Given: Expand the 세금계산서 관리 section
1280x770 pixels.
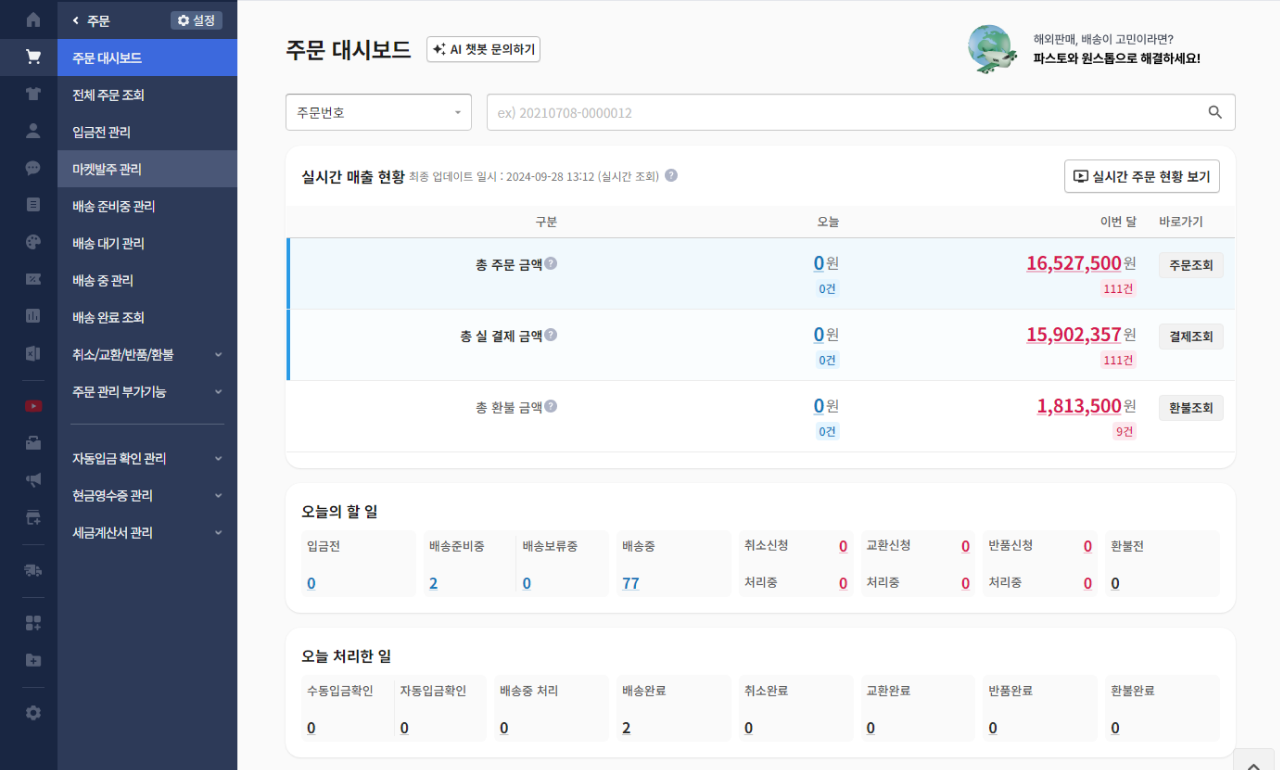Looking at the screenshot, I should coord(147,533).
